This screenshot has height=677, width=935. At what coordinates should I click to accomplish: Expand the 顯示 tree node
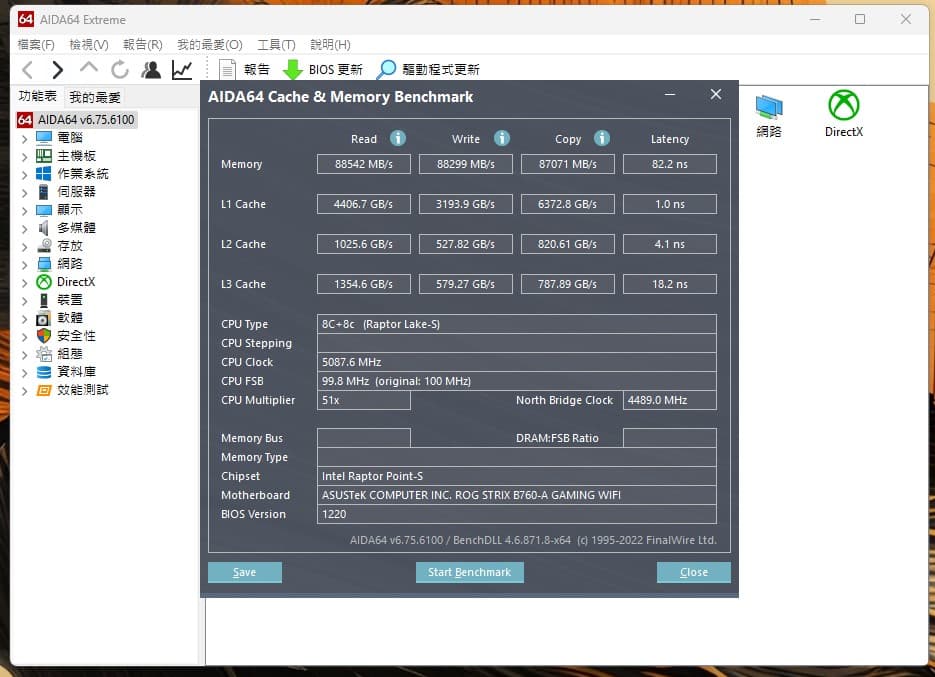tap(24, 211)
